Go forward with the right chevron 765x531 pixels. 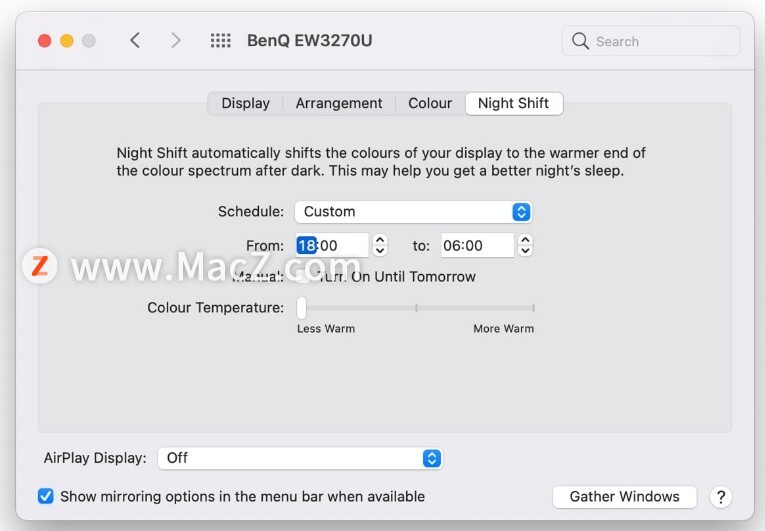click(176, 41)
